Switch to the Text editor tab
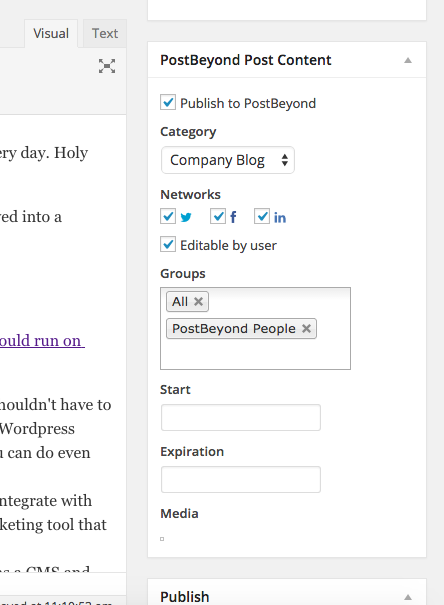This screenshot has width=444, height=605. coord(105,34)
